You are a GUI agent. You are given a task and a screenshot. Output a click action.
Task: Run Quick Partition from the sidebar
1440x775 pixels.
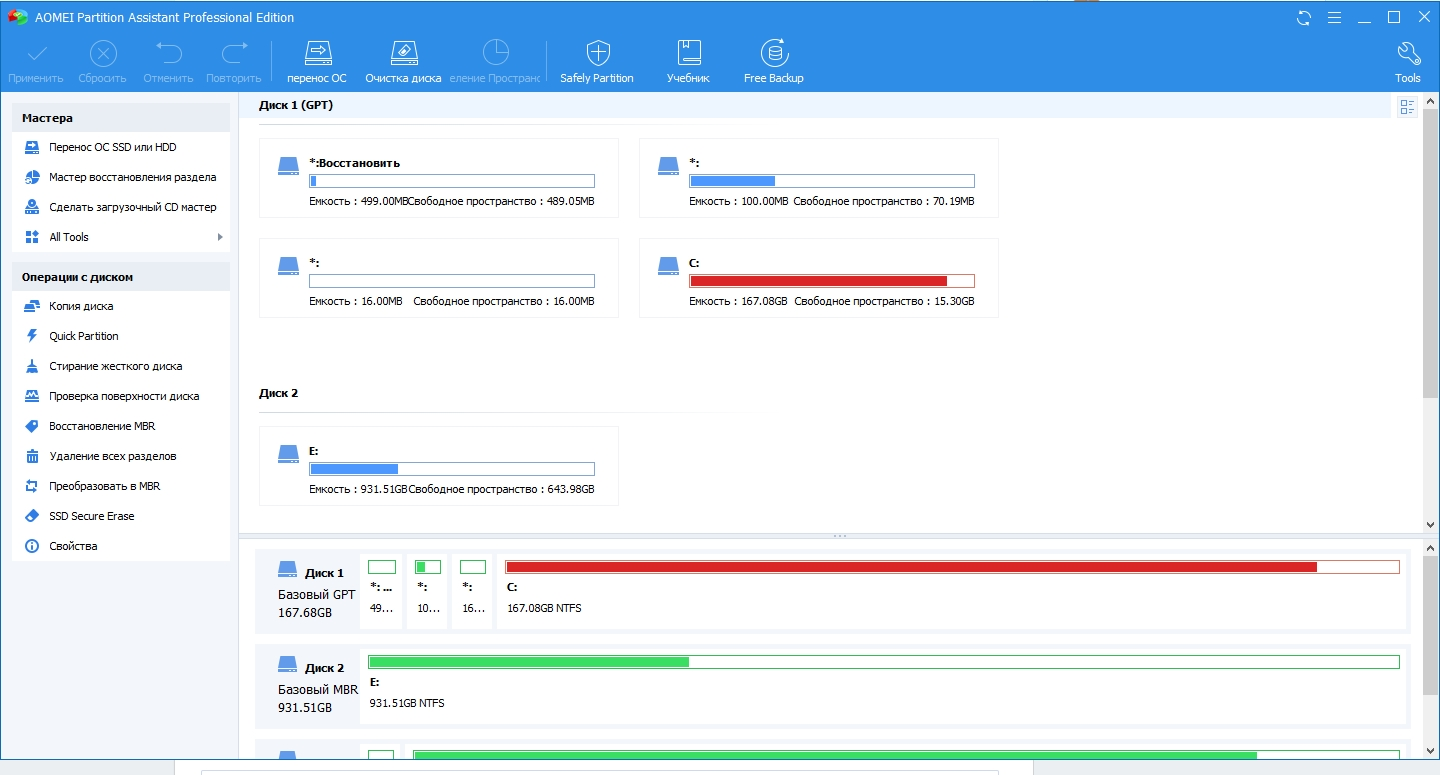coord(120,336)
